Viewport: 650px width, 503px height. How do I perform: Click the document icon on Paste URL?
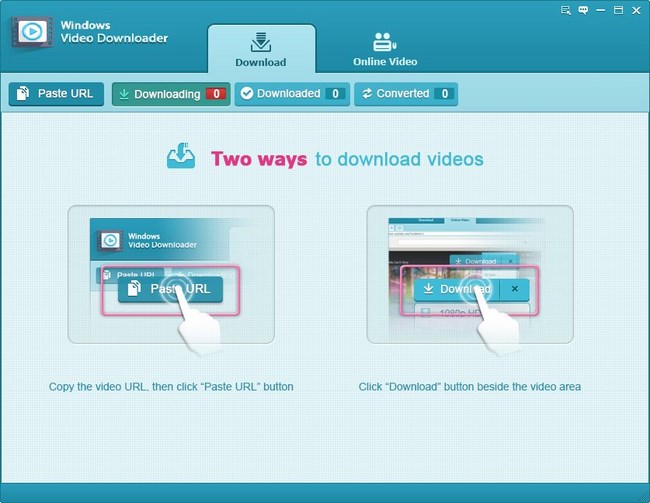point(25,94)
